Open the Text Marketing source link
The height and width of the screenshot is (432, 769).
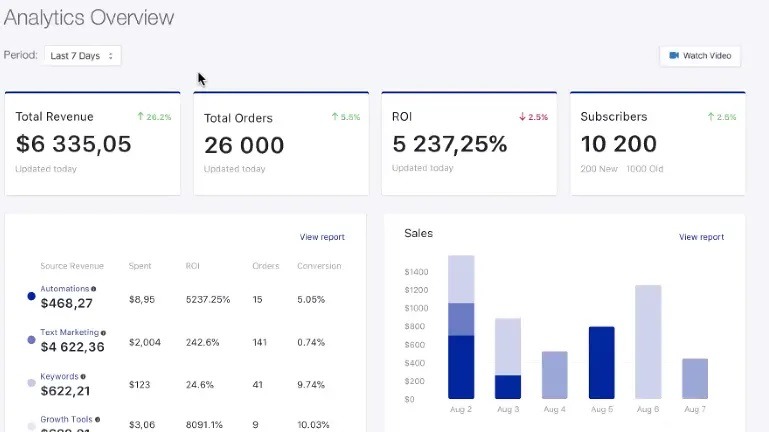(69, 332)
